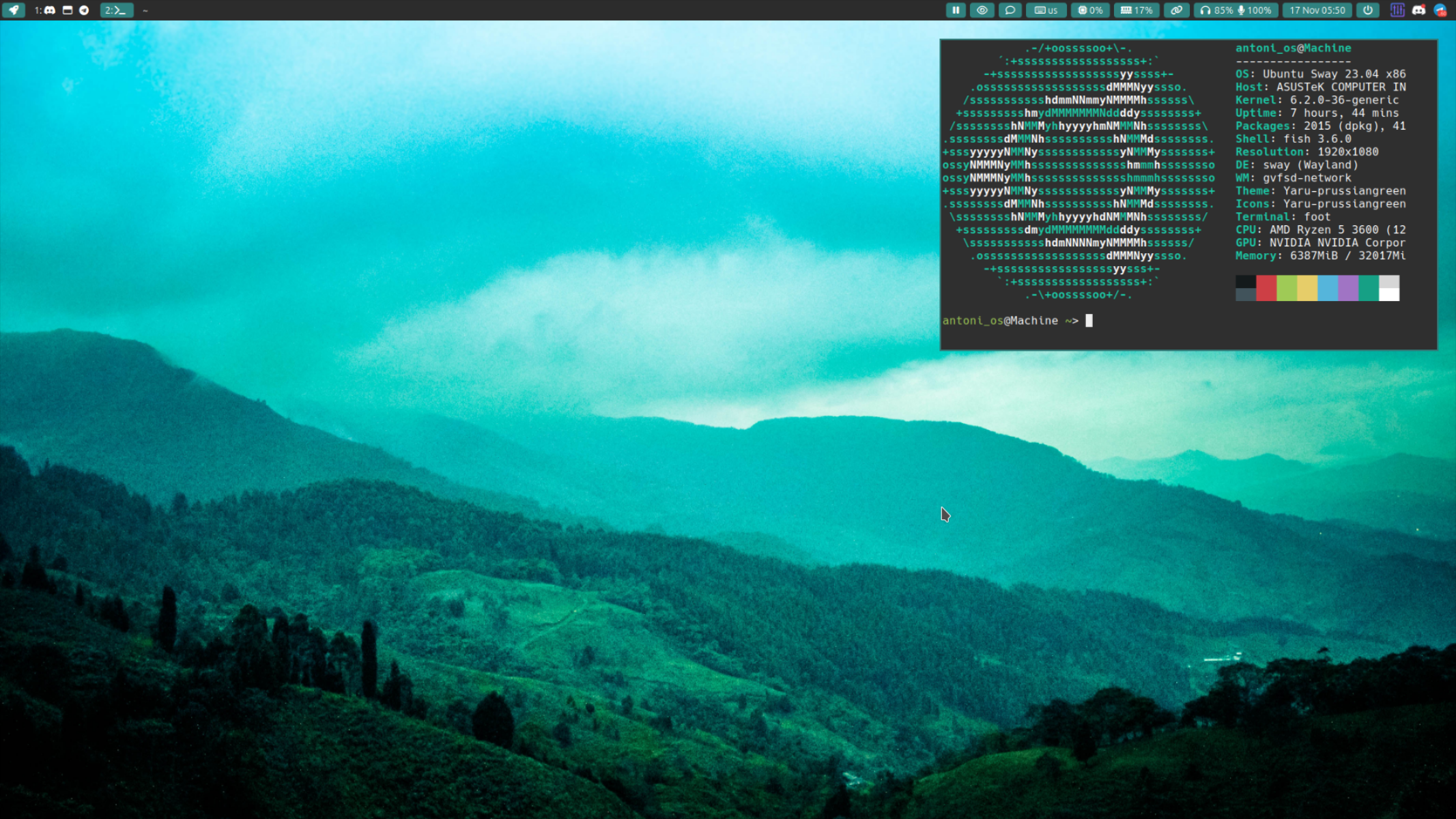This screenshot has width=1456, height=819.
Task: Toggle the microphone 100% indicator
Action: 1255,10
